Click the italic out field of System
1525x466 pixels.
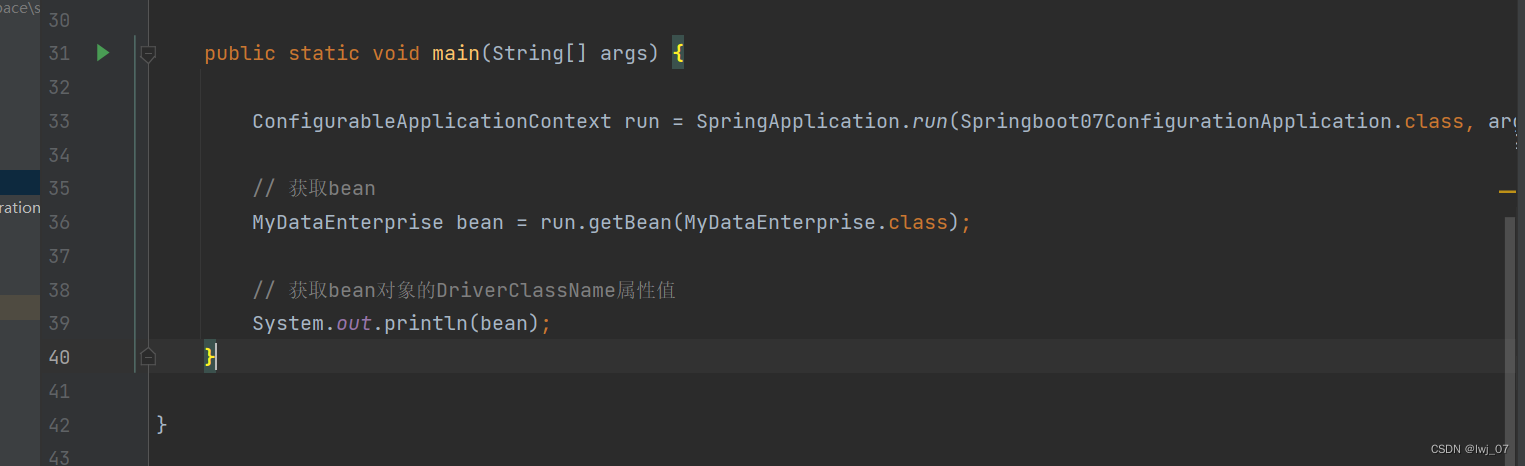click(x=354, y=323)
